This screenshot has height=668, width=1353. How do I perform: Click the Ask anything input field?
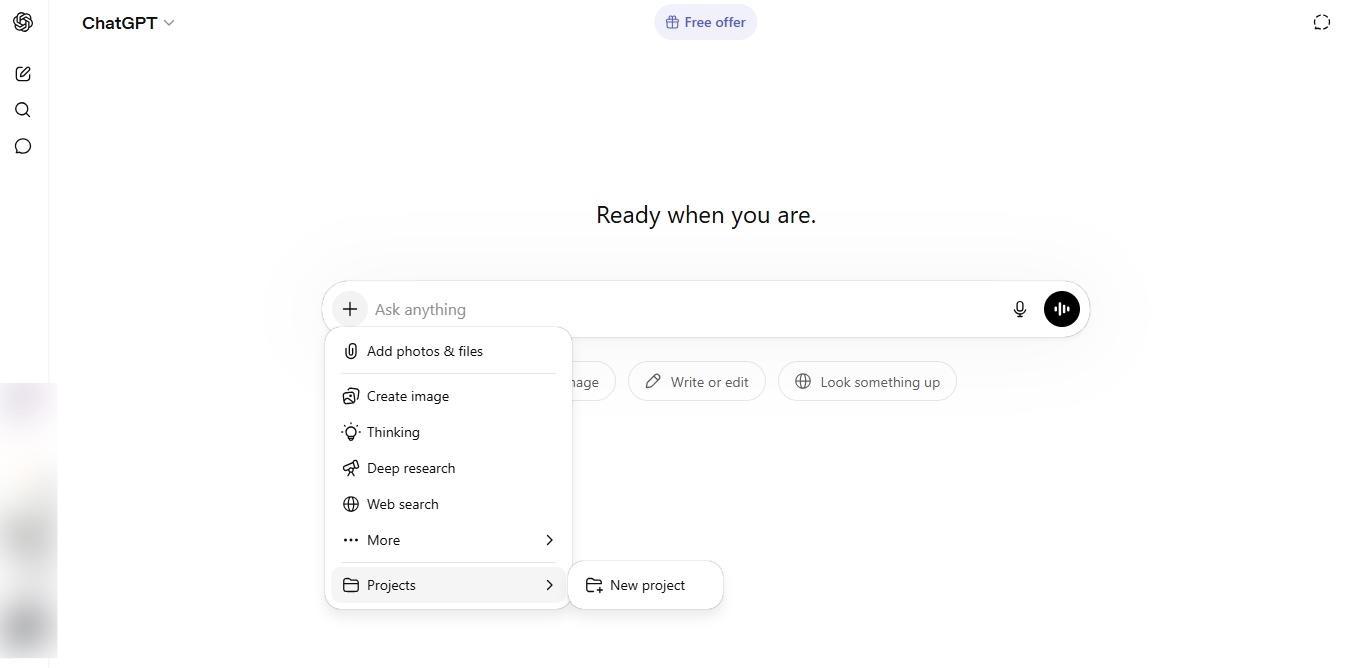[686, 309]
